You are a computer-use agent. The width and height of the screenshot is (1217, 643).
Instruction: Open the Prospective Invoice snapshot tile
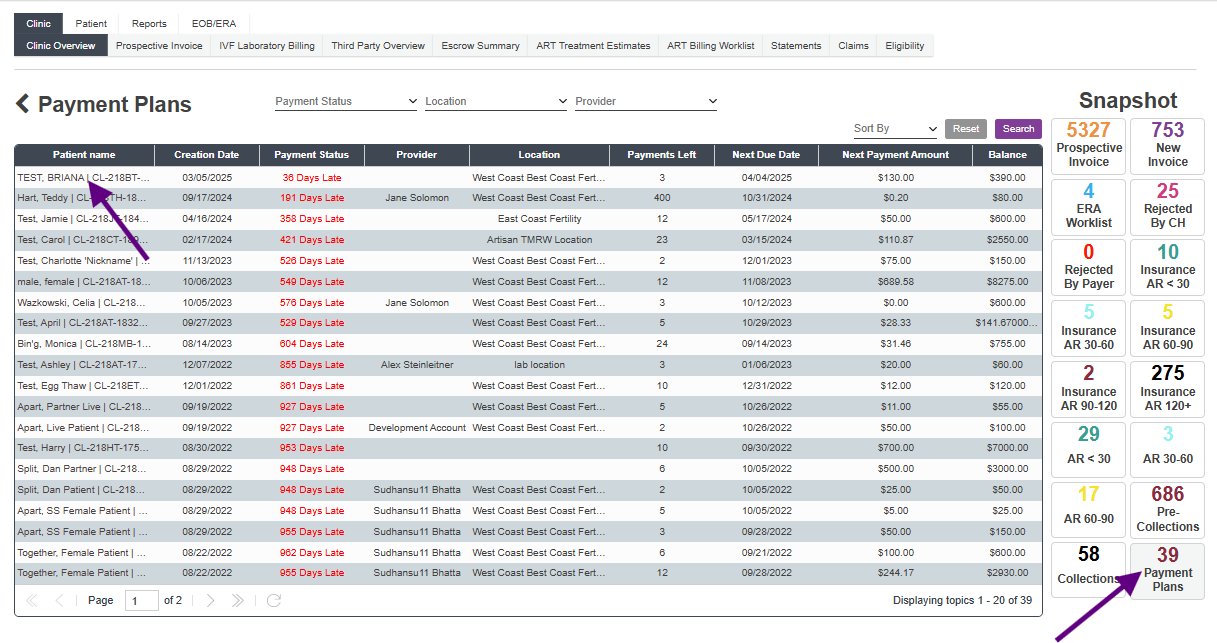point(1088,145)
